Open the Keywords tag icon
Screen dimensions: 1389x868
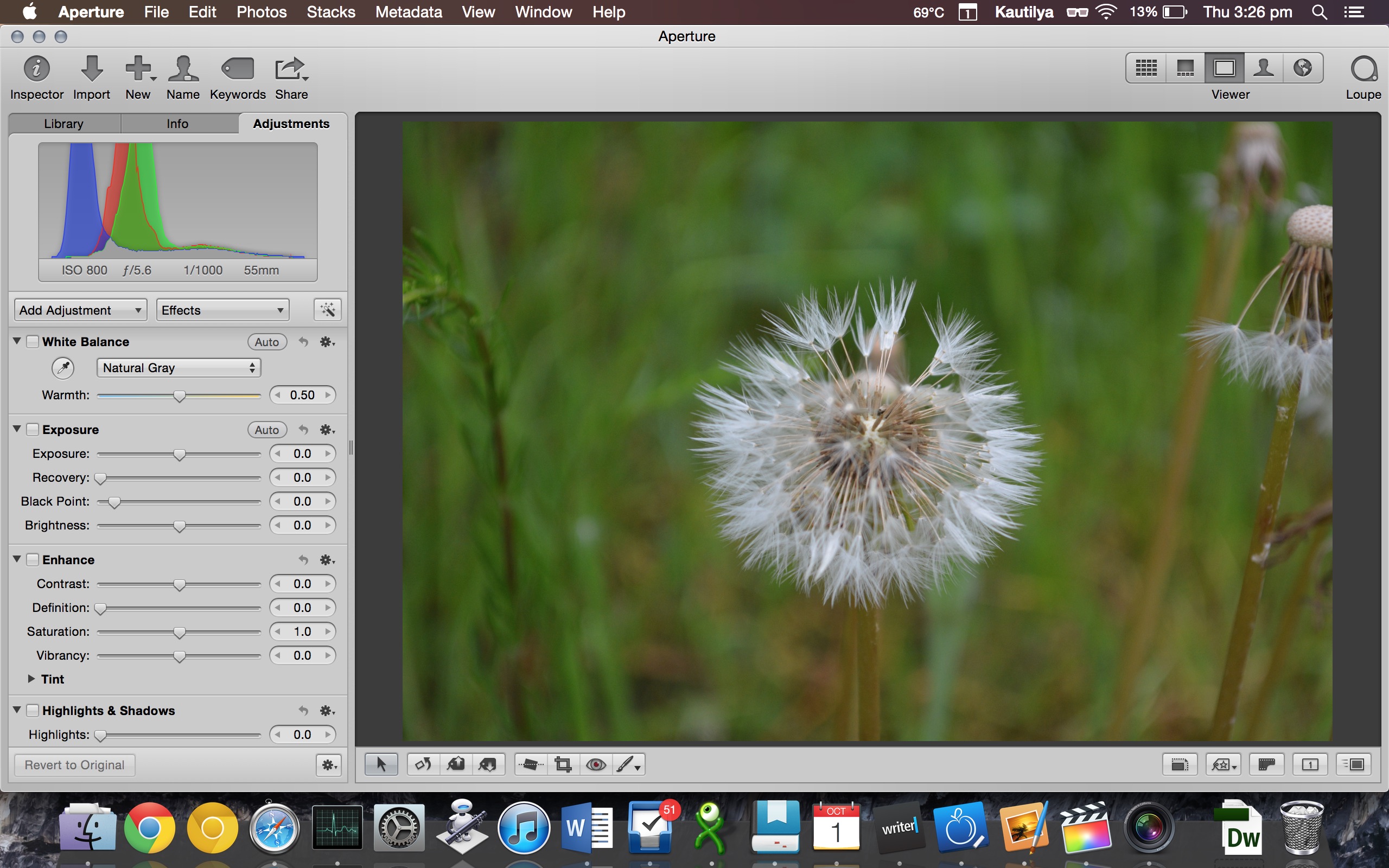click(238, 68)
